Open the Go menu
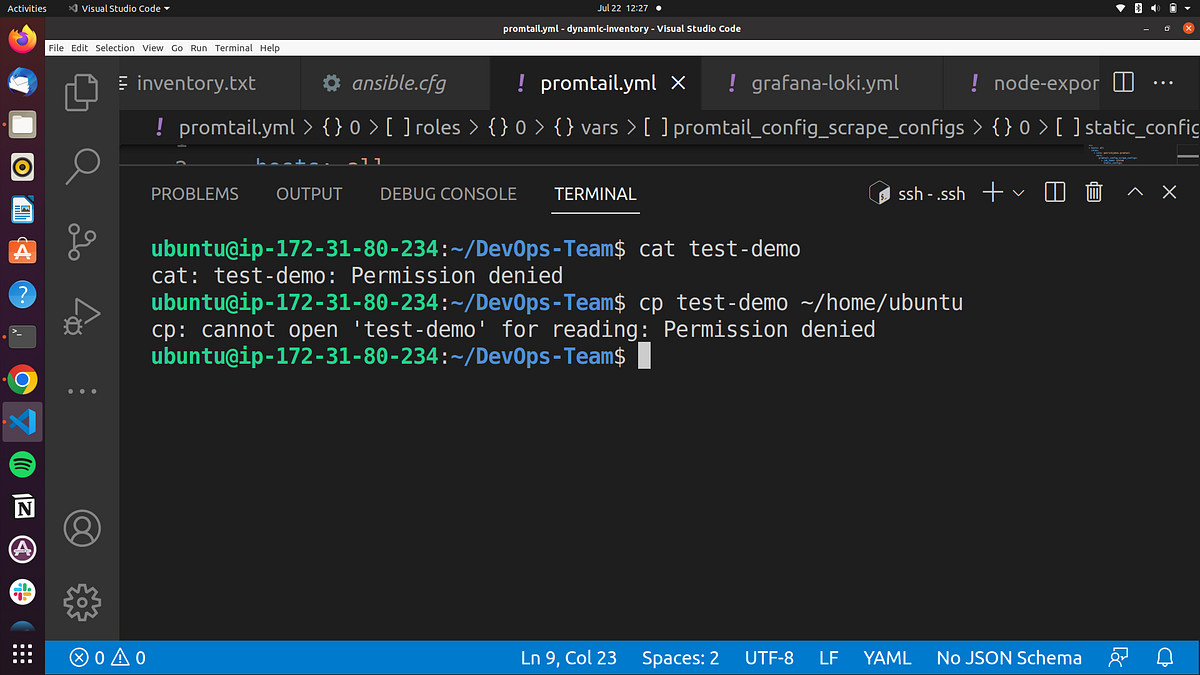 (176, 48)
